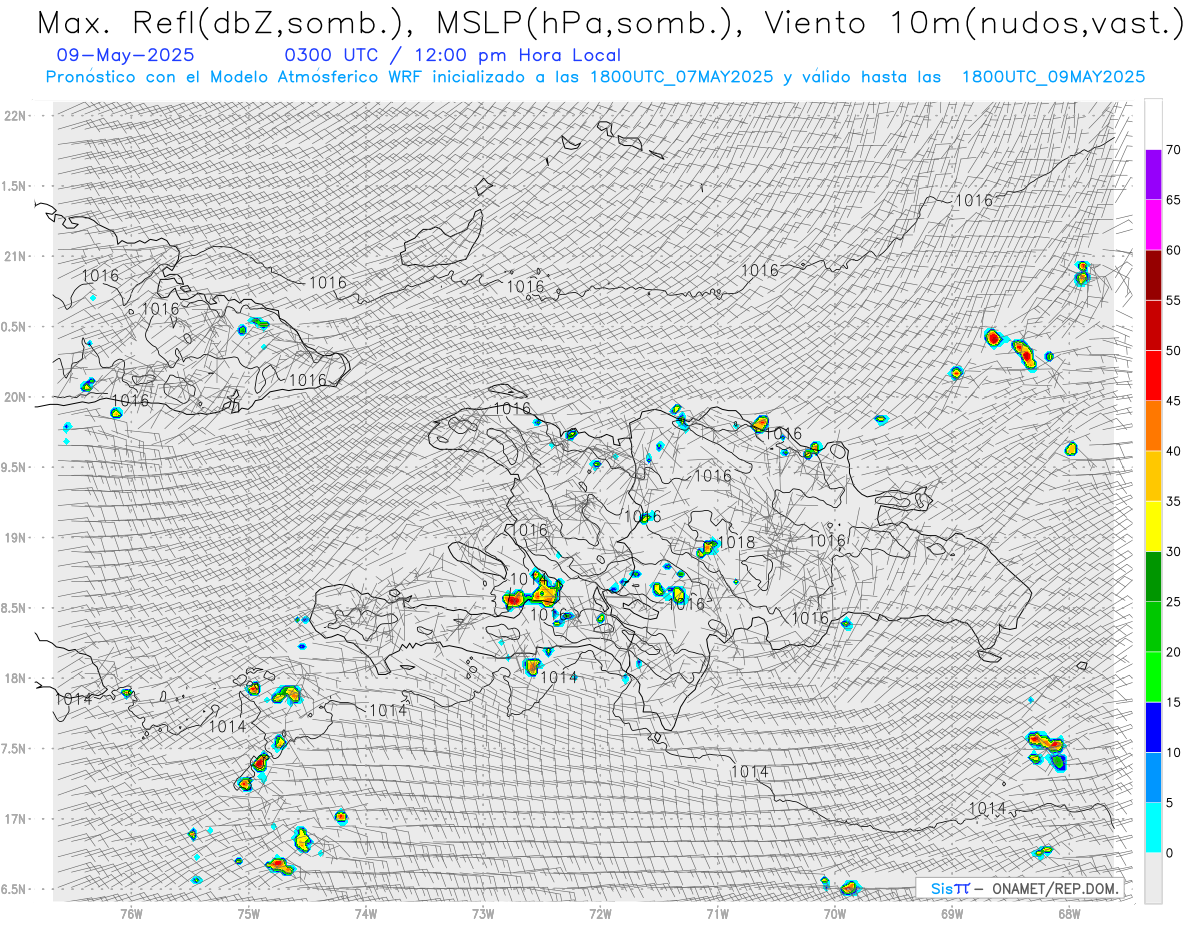Click the colorbar tick label '15'
The width and height of the screenshot is (1200, 927).
pyautogui.click(x=1173, y=702)
